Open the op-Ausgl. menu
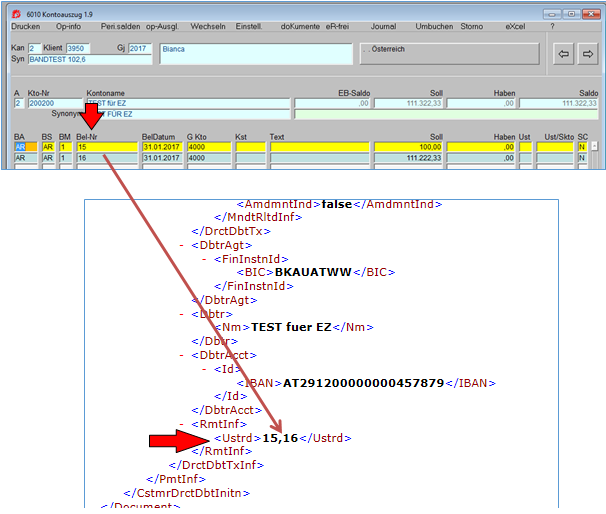 point(162,26)
